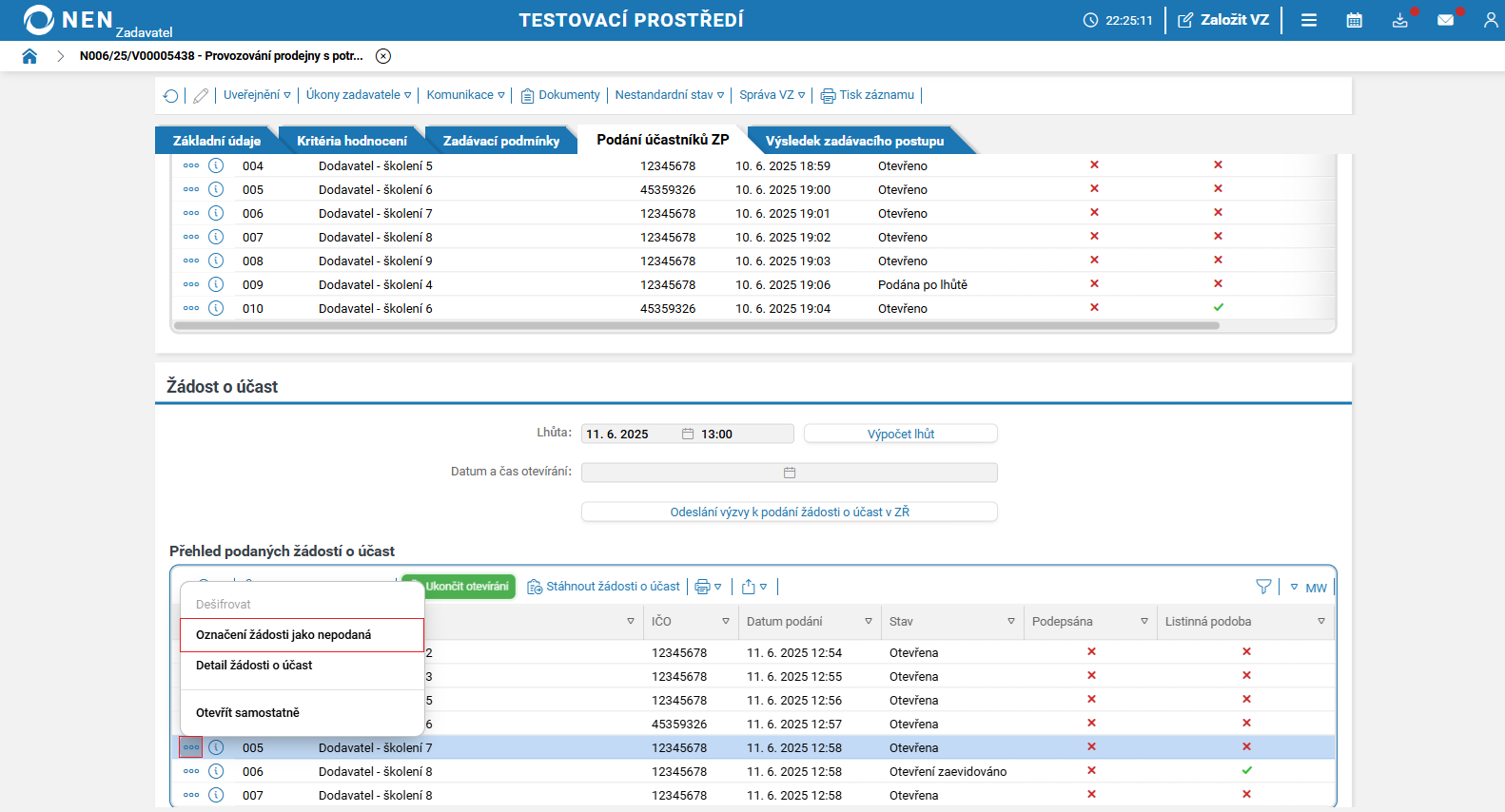Image resolution: width=1505 pixels, height=812 pixels.
Task: Open the user profile icon
Action: coord(1491,20)
